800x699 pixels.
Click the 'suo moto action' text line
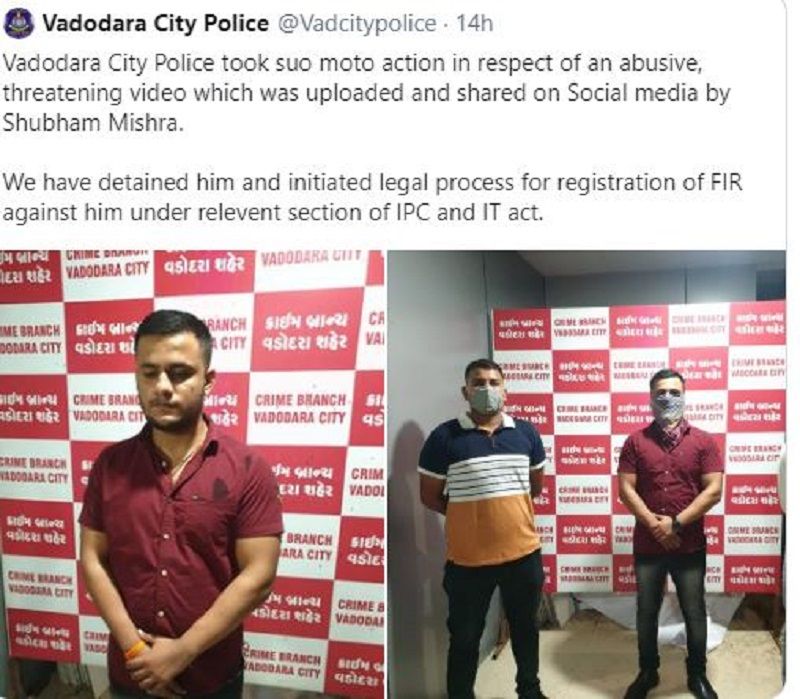351,63
